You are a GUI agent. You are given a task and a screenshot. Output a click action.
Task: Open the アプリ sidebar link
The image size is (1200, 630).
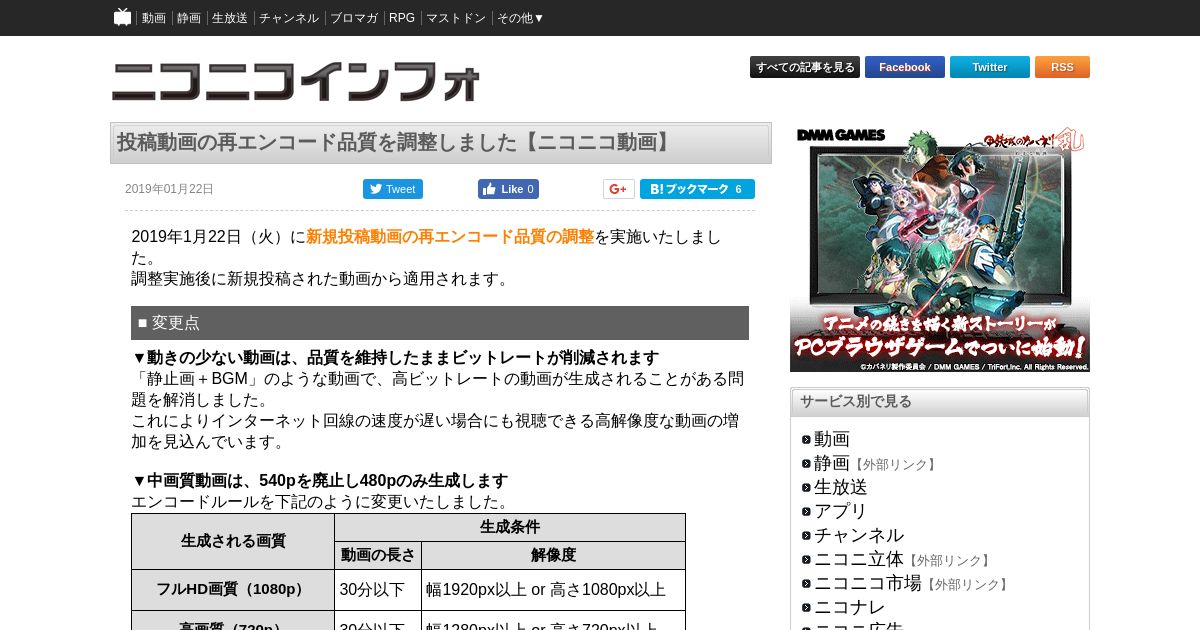coord(841,511)
